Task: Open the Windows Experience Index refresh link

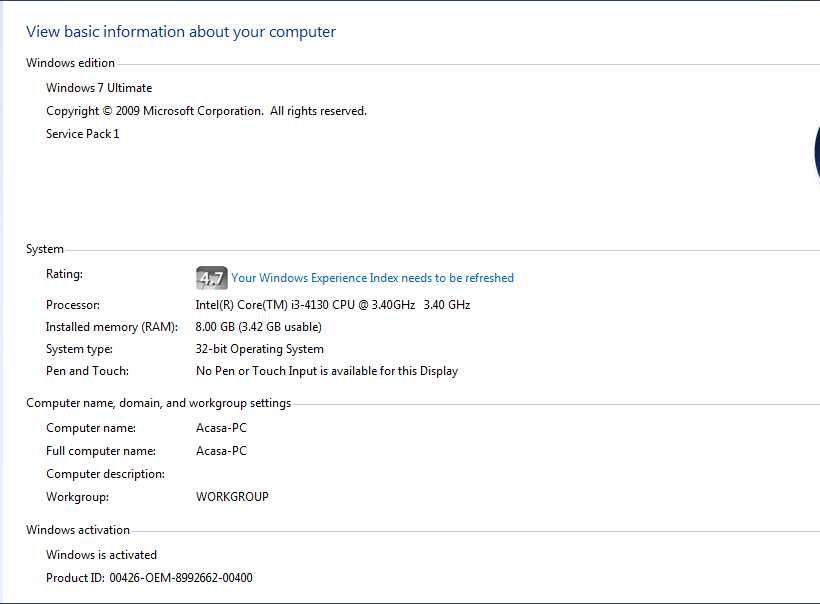Action: click(x=372, y=278)
